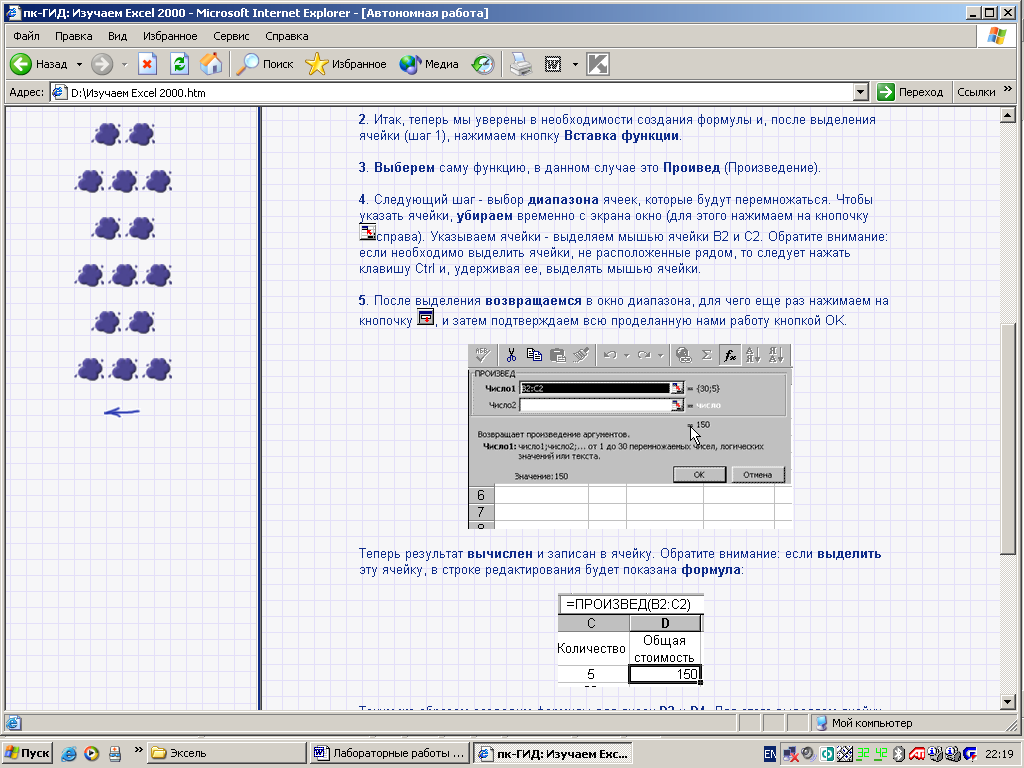Switch to the Эксель folder taskbar button
1024x768 pixels.
[227, 753]
